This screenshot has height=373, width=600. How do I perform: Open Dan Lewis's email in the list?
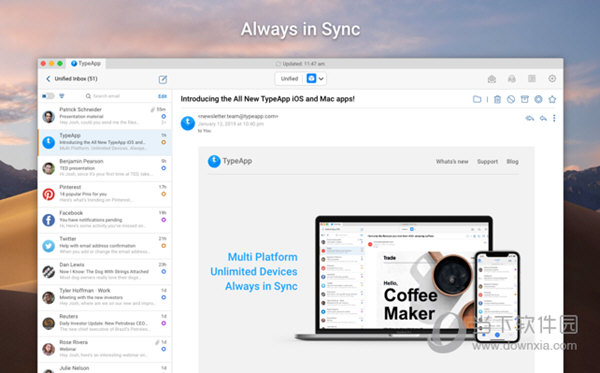coord(105,271)
